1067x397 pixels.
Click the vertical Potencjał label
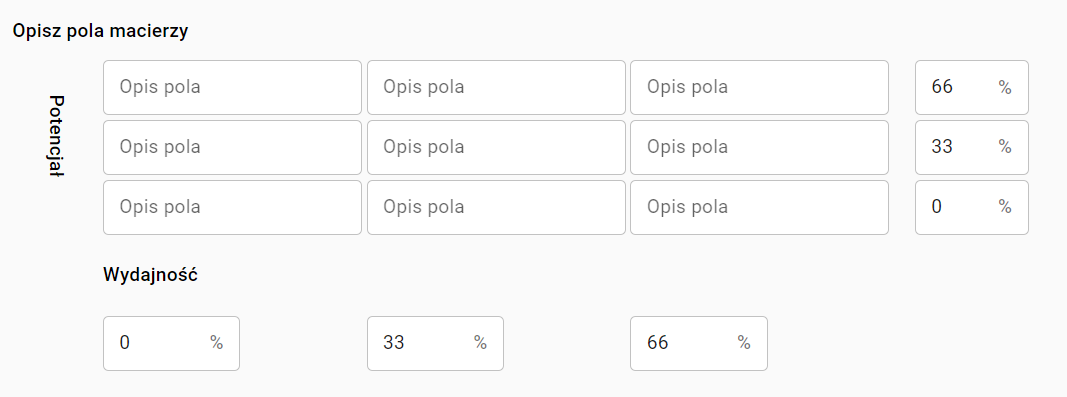[56, 136]
